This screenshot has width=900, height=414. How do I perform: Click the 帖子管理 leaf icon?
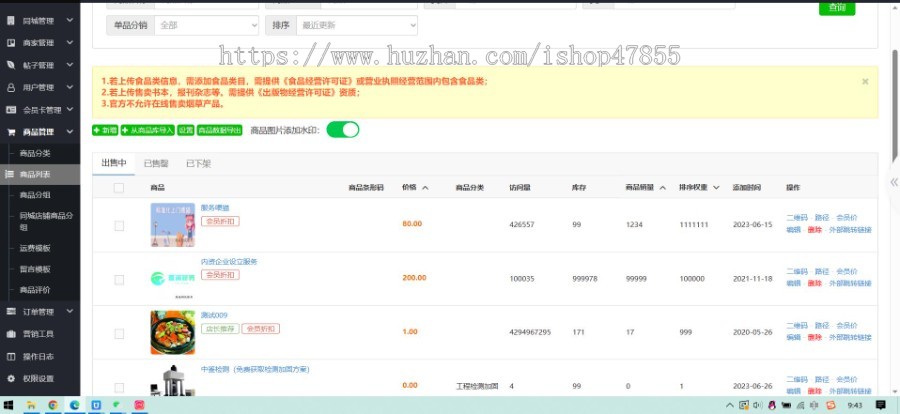(11, 65)
